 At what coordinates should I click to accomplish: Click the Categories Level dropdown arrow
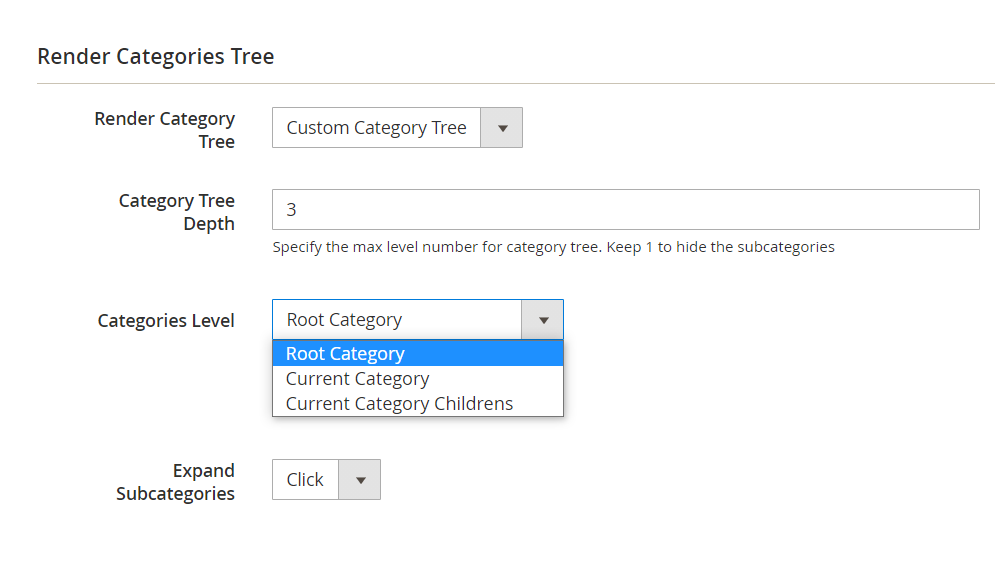tap(543, 320)
